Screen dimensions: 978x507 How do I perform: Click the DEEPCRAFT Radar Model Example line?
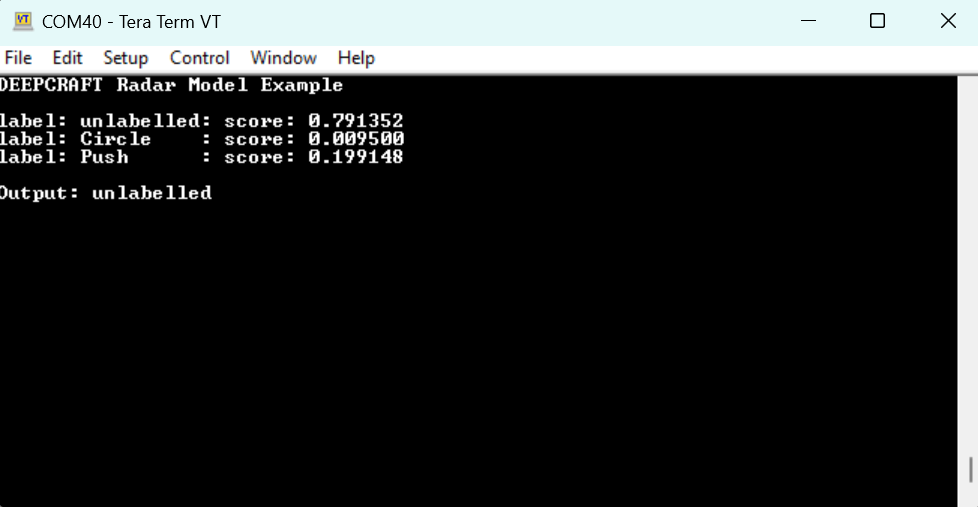(x=171, y=86)
